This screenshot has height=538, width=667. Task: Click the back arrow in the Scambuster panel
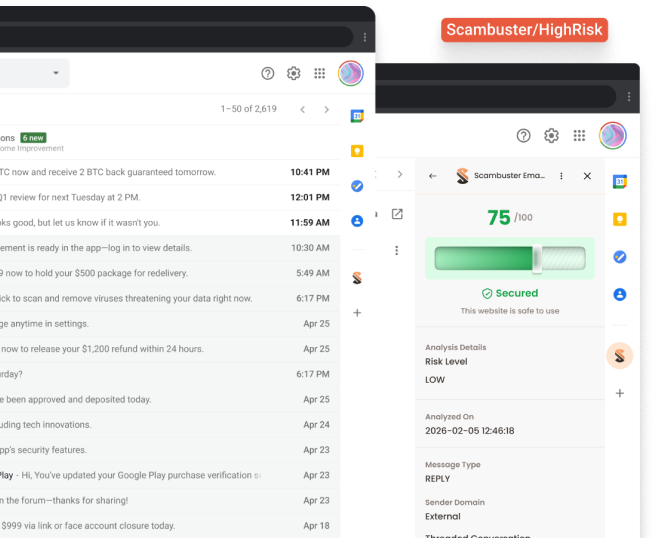[x=433, y=176]
